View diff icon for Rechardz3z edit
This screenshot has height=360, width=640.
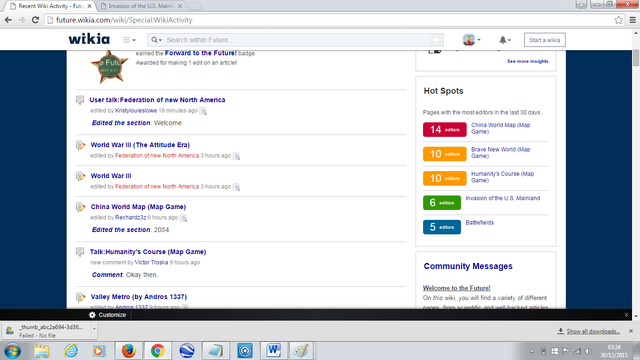click(184, 218)
